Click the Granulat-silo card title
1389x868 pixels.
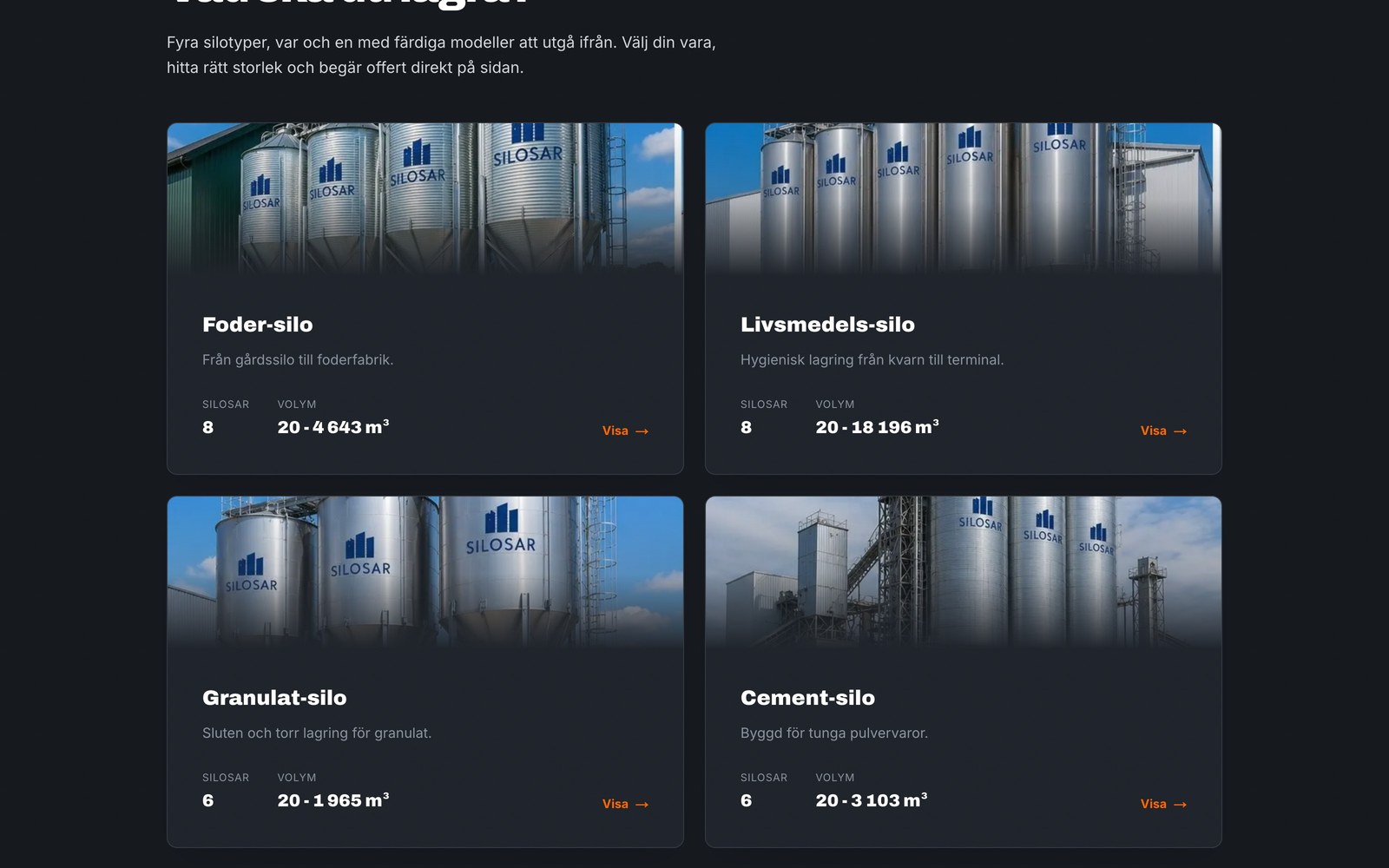click(x=274, y=698)
